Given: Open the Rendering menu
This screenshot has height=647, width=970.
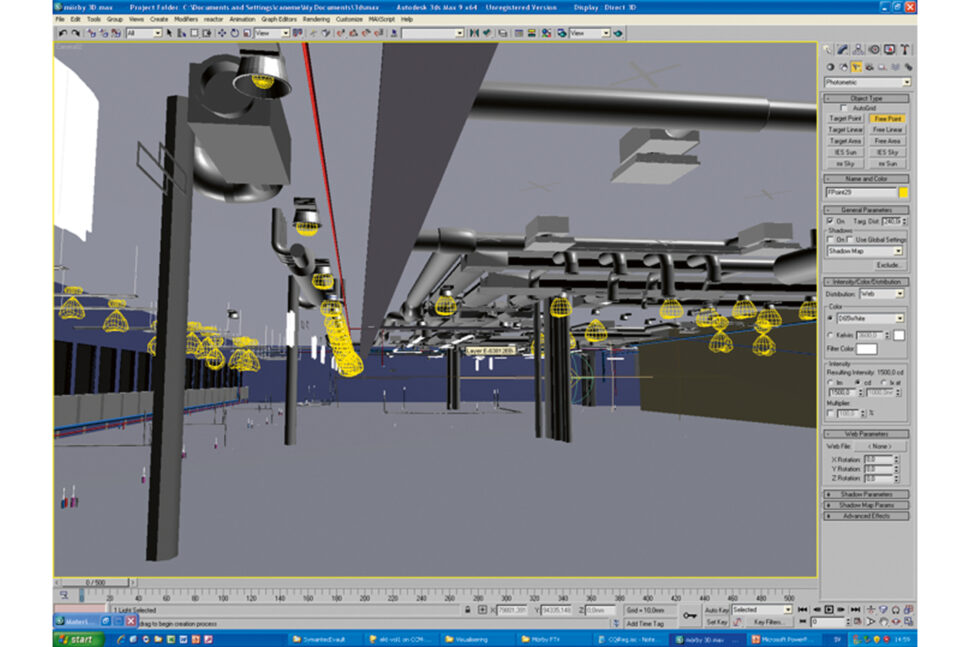Looking at the screenshot, I should (x=316, y=19).
